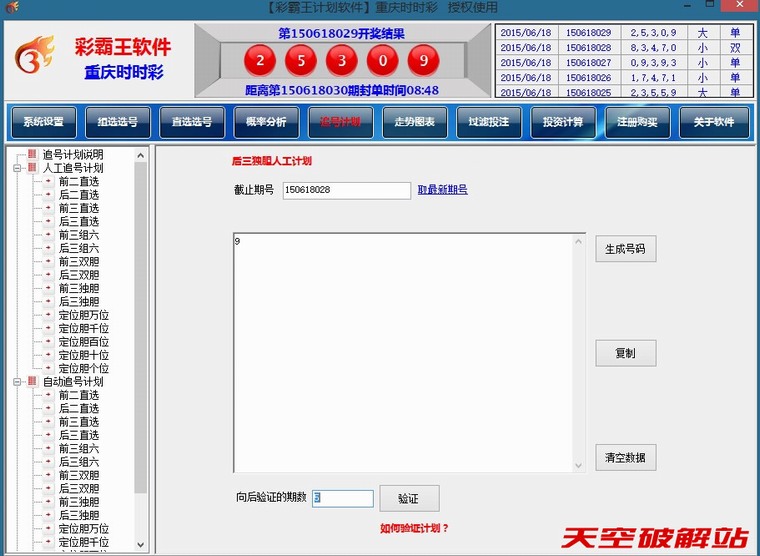Click the 取最新期号 link
Viewport: 760px width, 556px height.
point(442,190)
